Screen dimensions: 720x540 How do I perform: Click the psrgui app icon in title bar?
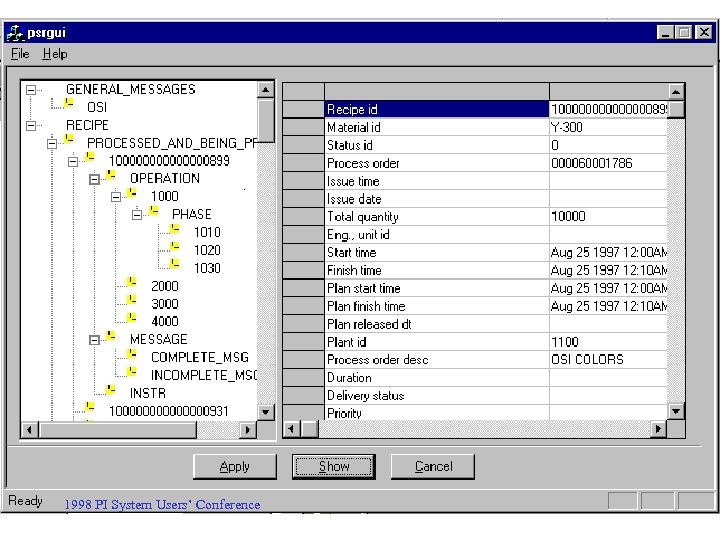click(x=15, y=33)
